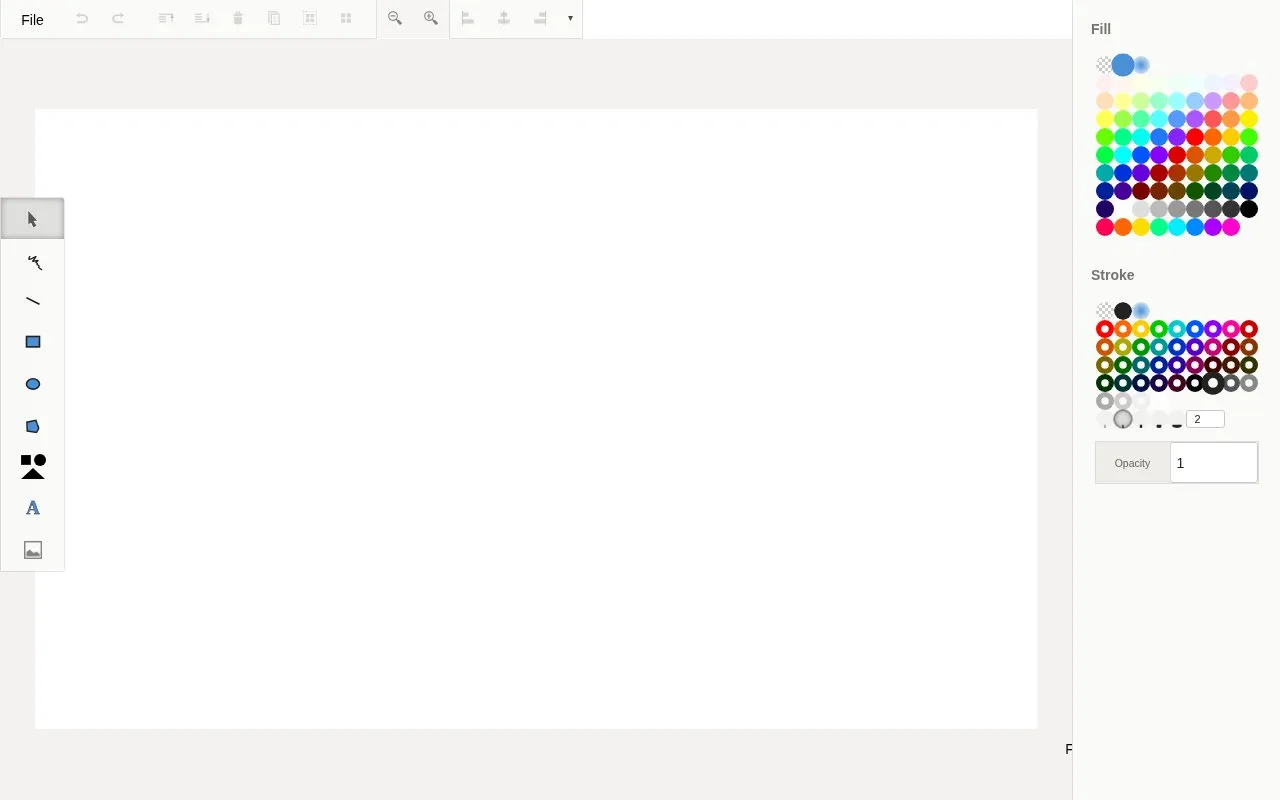Select the rectangle tool
Viewport: 1280px width, 800px height.
[33, 342]
